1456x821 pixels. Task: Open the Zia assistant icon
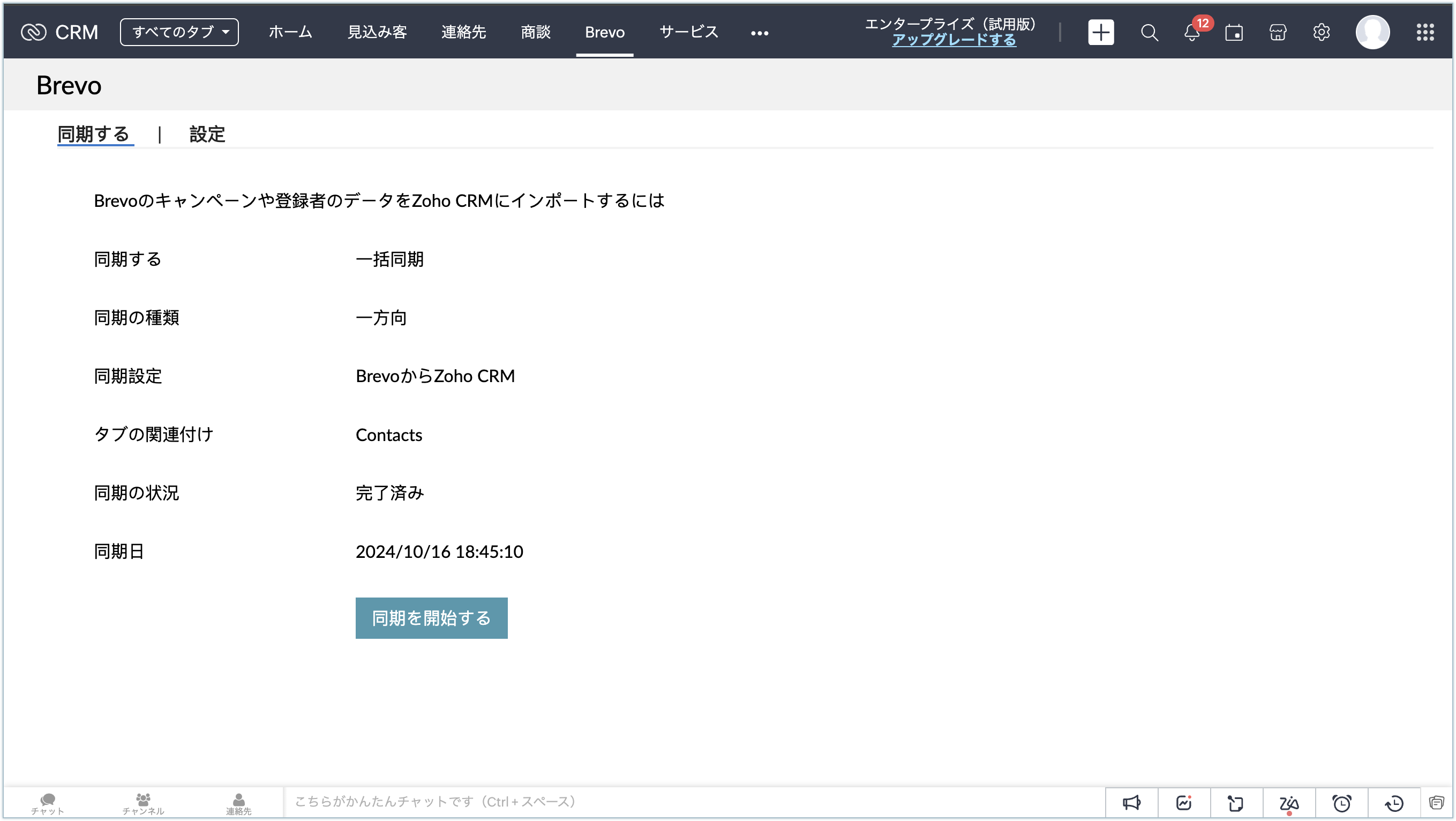pyautogui.click(x=1289, y=803)
